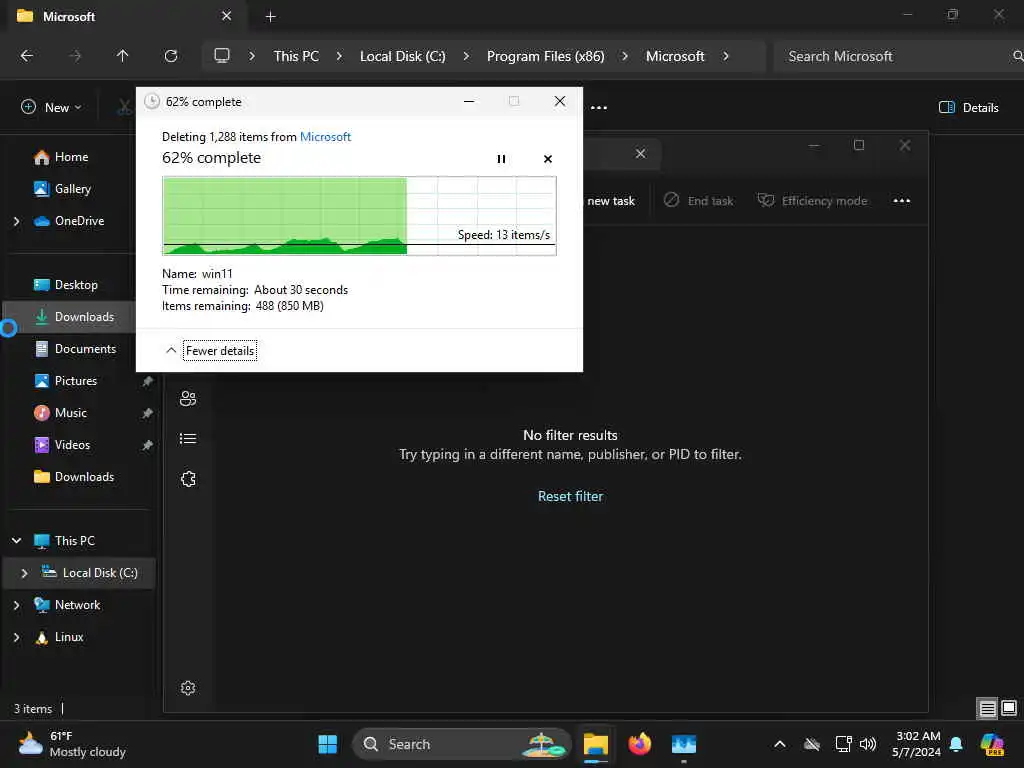Open Task Manager details list icon
Viewport: 1024px width, 768px height.
(x=188, y=439)
